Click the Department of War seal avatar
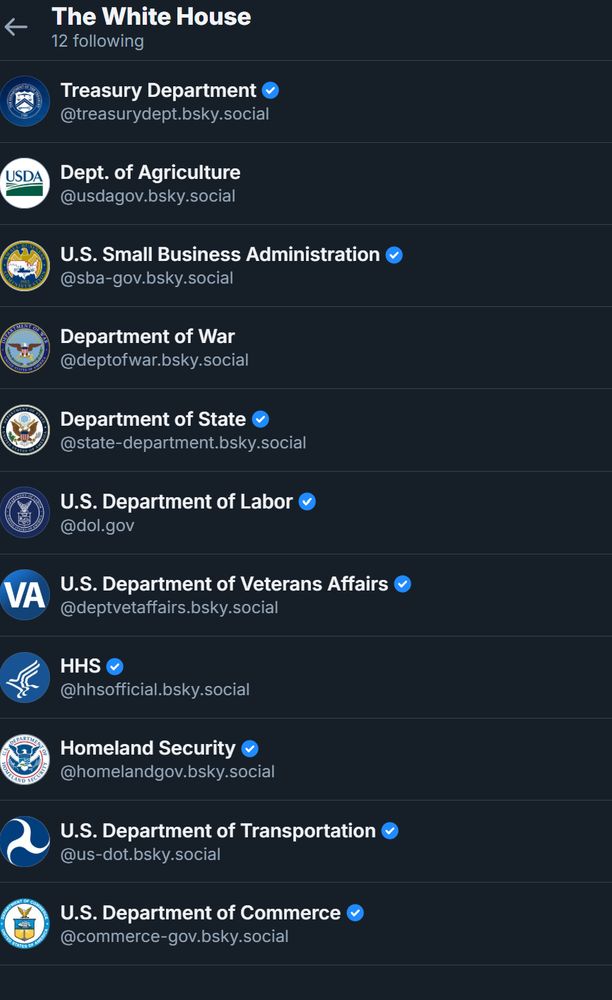 point(25,348)
